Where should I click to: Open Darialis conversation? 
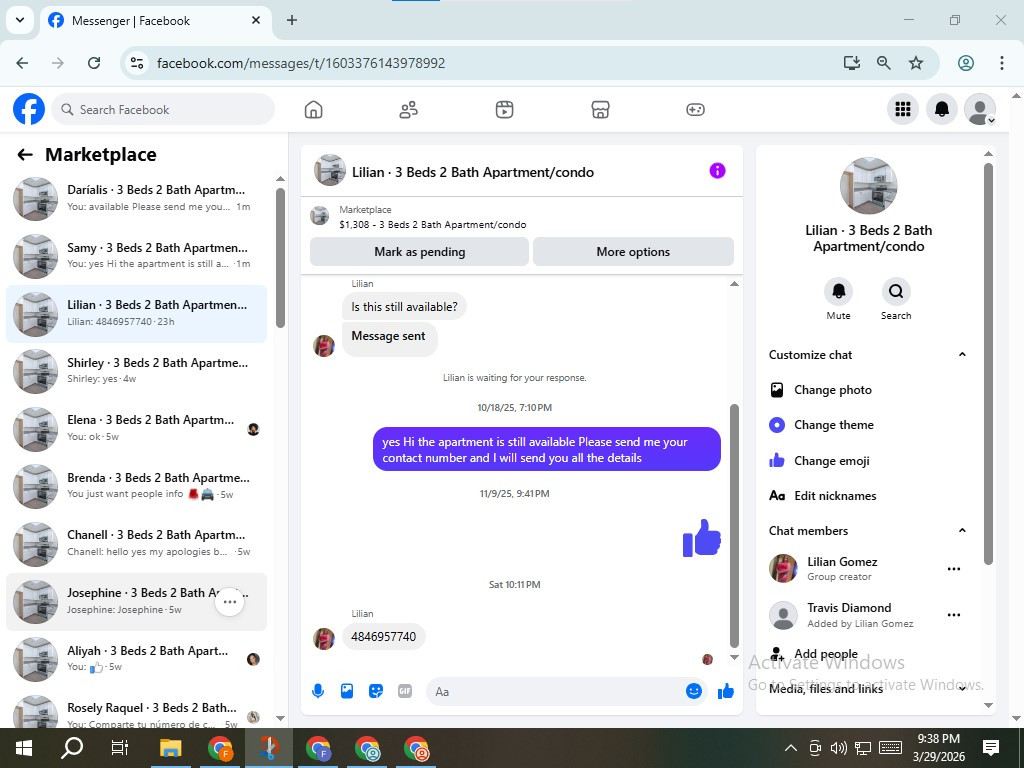coord(136,199)
